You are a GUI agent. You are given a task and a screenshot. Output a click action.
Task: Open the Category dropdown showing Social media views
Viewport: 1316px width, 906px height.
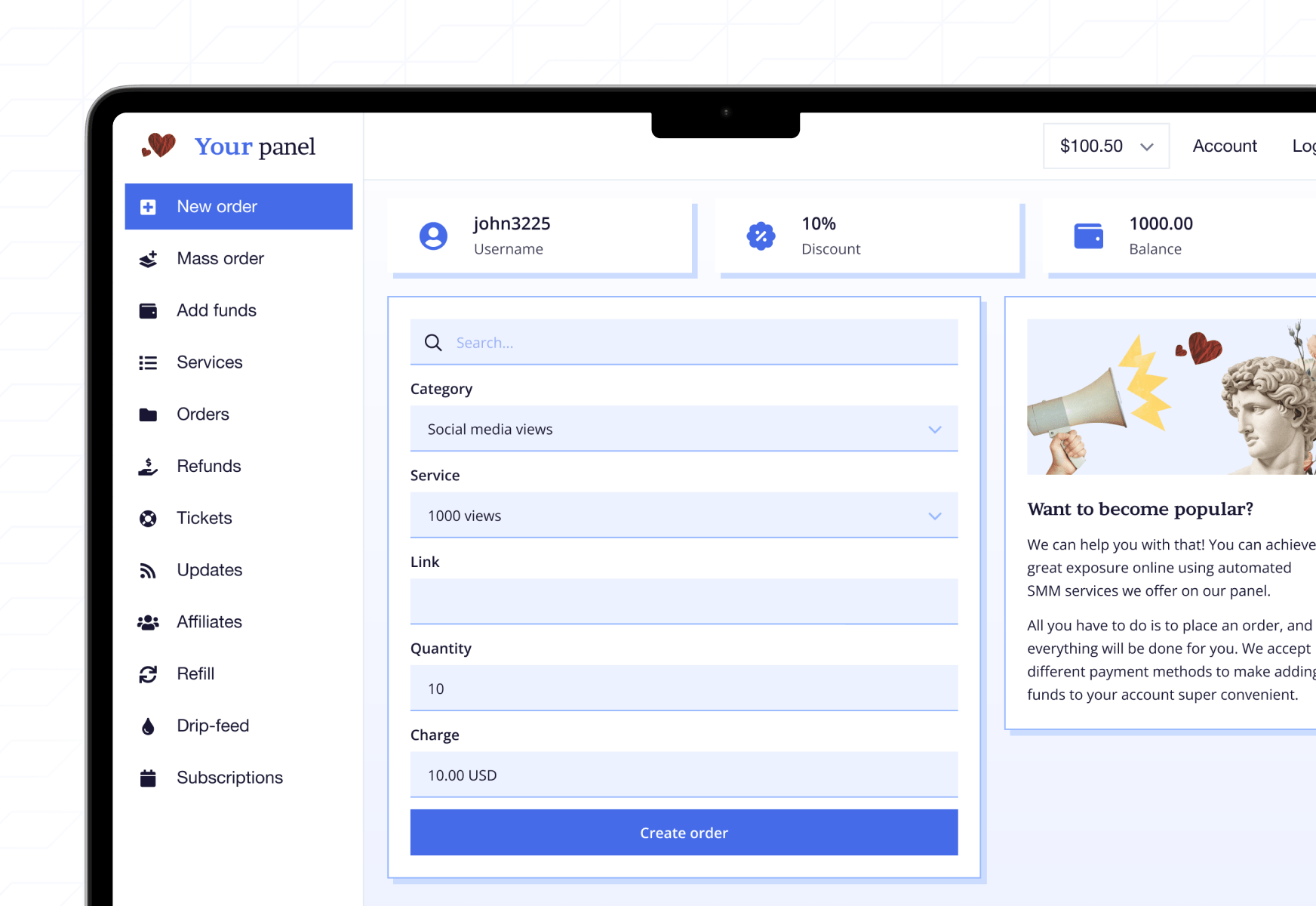684,429
